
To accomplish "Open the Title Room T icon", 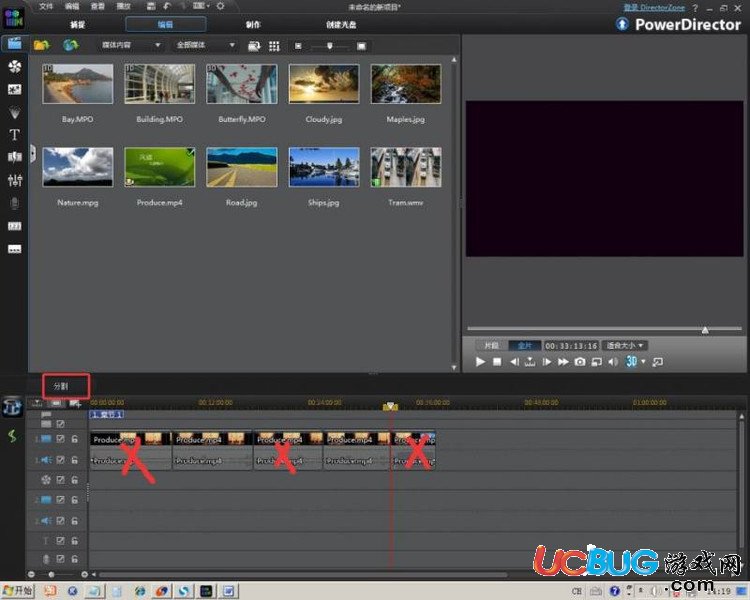I will (x=14, y=134).
